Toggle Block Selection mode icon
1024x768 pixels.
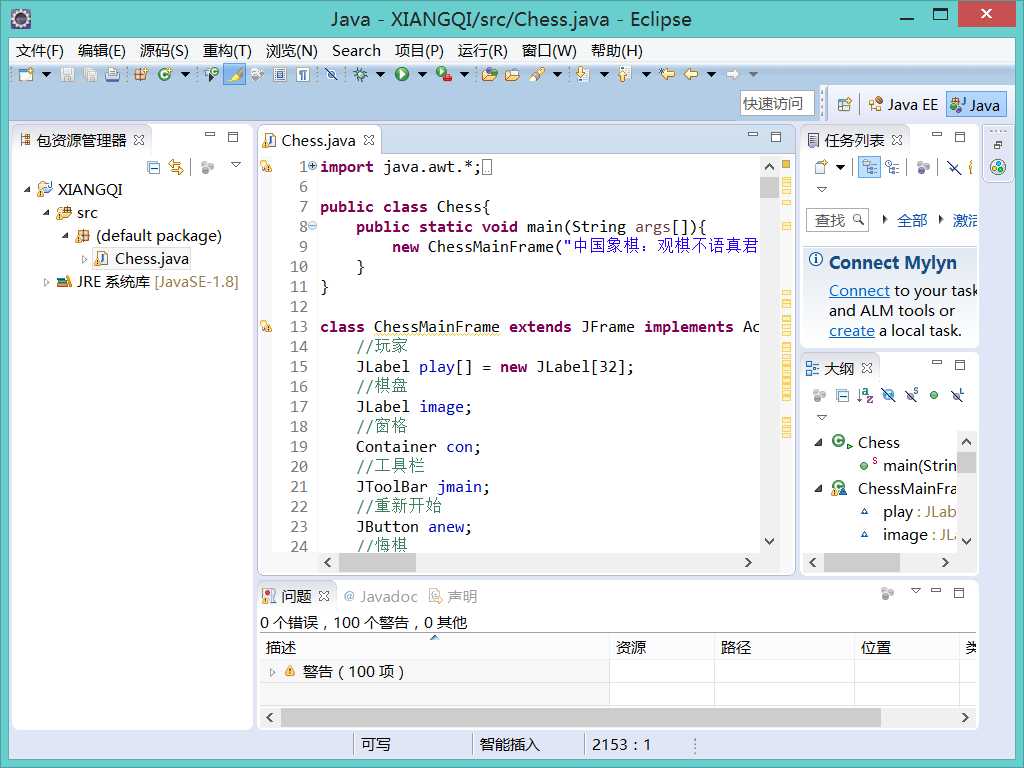pyautogui.click(x=280, y=74)
